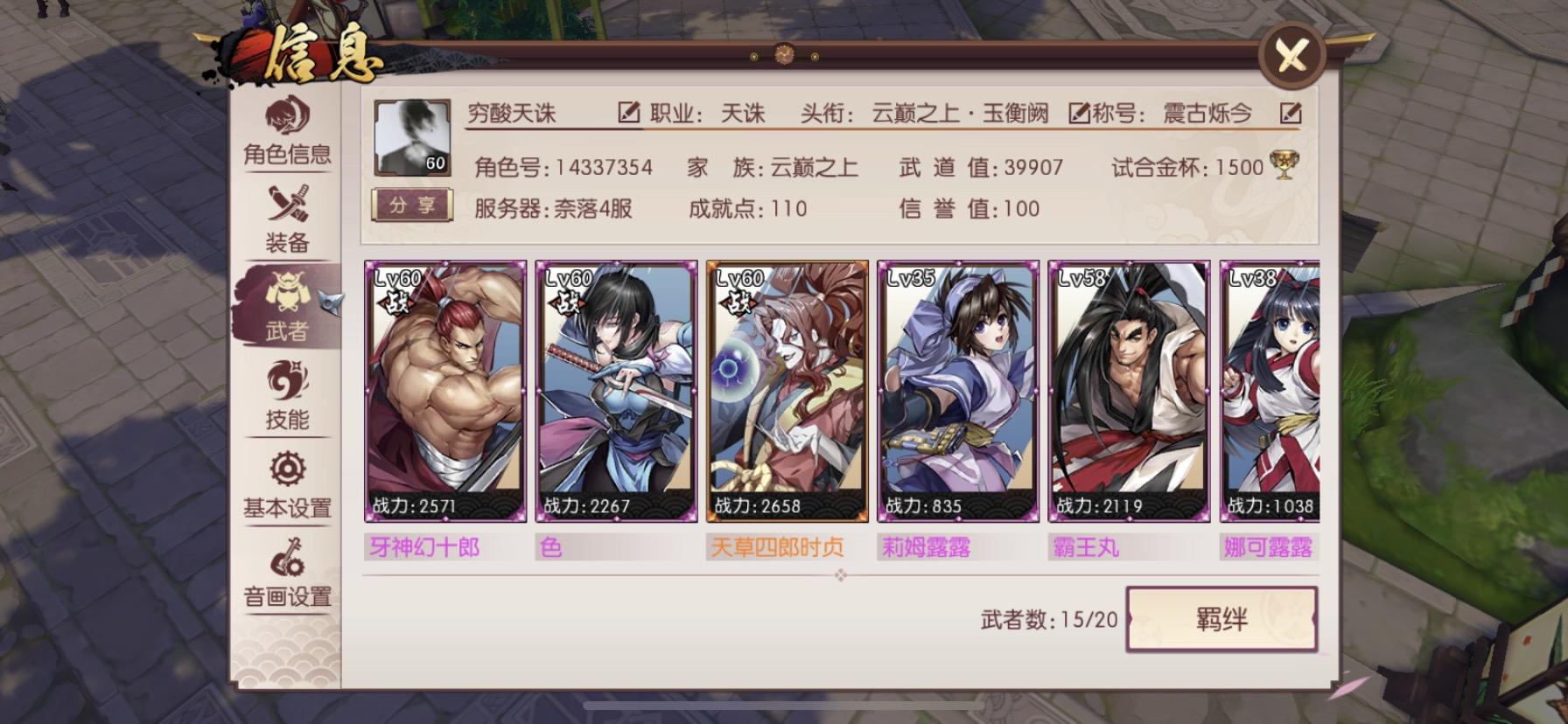
Task: Open the 羁绊 bonds button
Action: click(x=1221, y=620)
